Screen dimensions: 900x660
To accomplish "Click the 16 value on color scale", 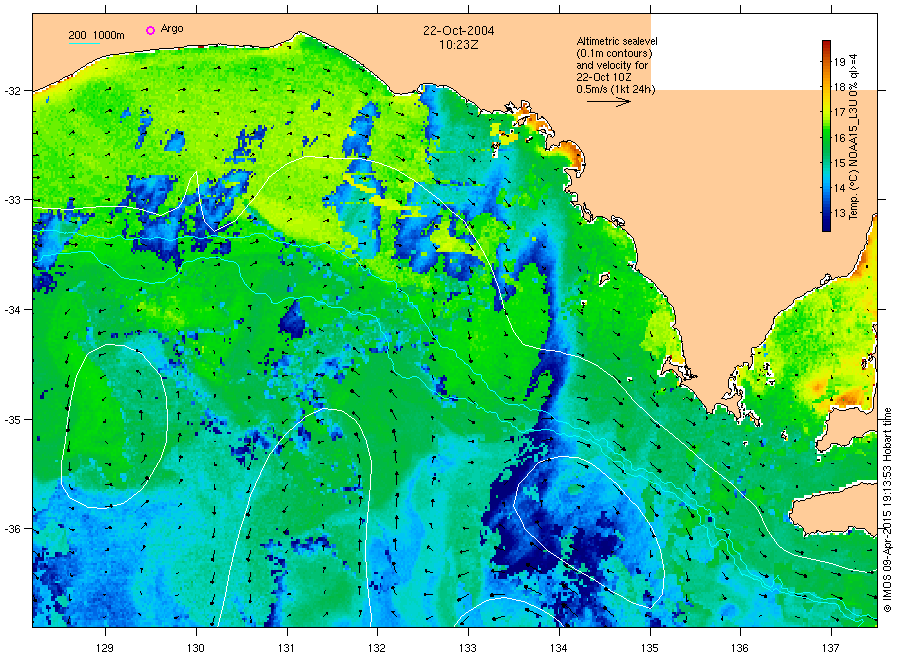I will pyautogui.click(x=839, y=138).
